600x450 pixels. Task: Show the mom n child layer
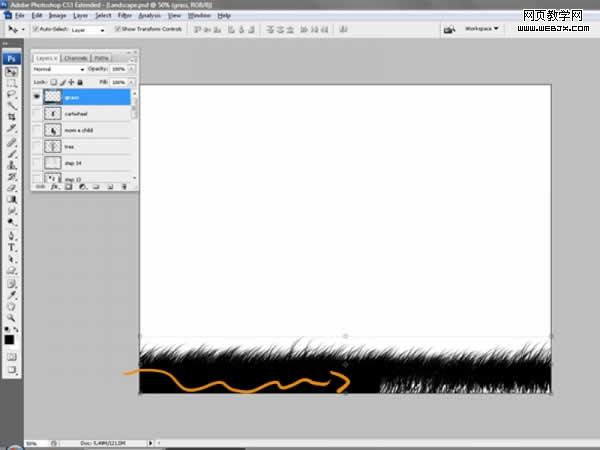tap(37, 130)
